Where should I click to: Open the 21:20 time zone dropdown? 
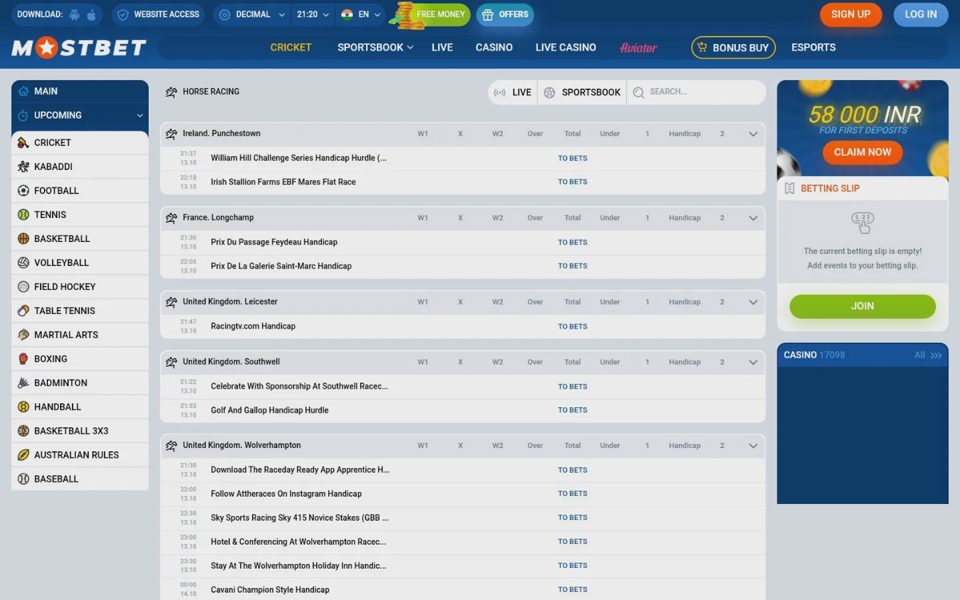pyautogui.click(x=312, y=15)
